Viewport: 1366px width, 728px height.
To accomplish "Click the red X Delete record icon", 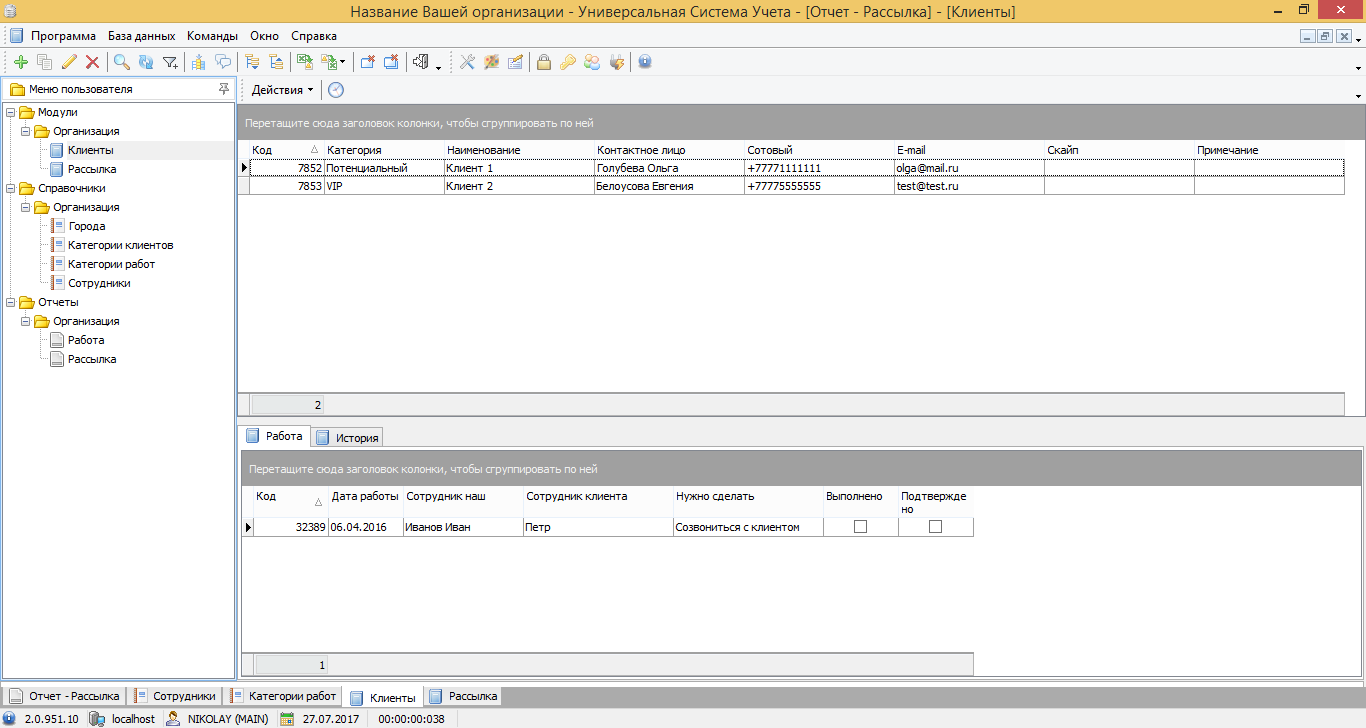I will coord(92,62).
